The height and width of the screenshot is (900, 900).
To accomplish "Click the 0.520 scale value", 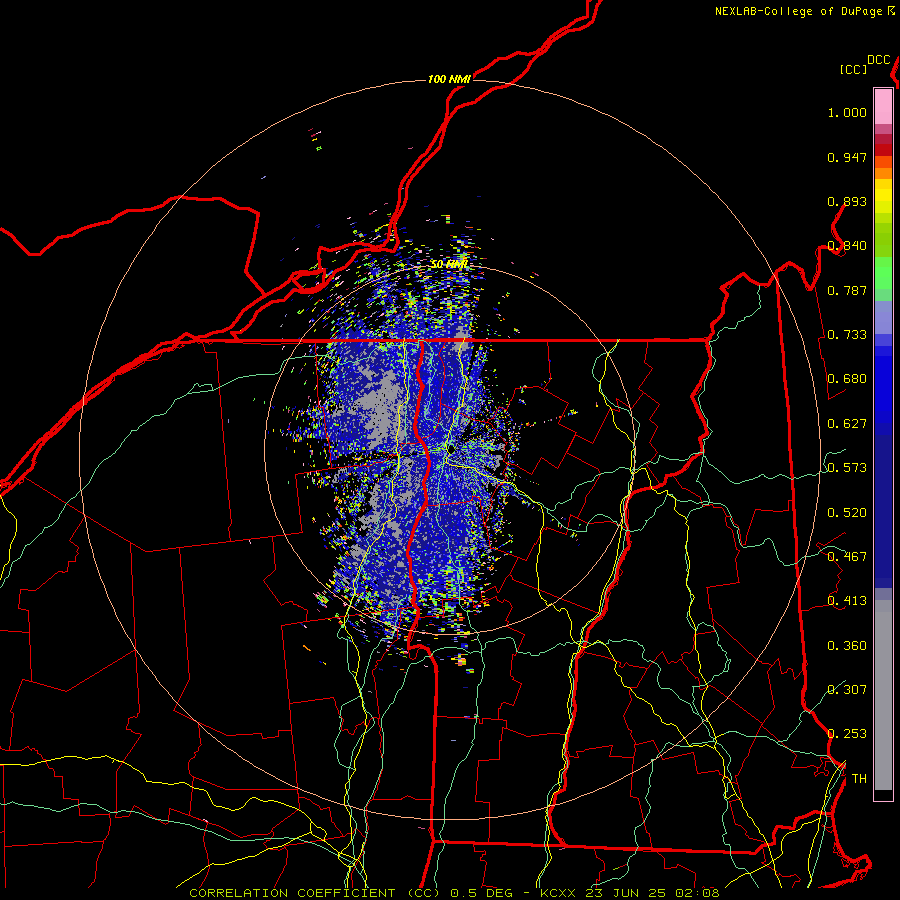I will coord(847,513).
